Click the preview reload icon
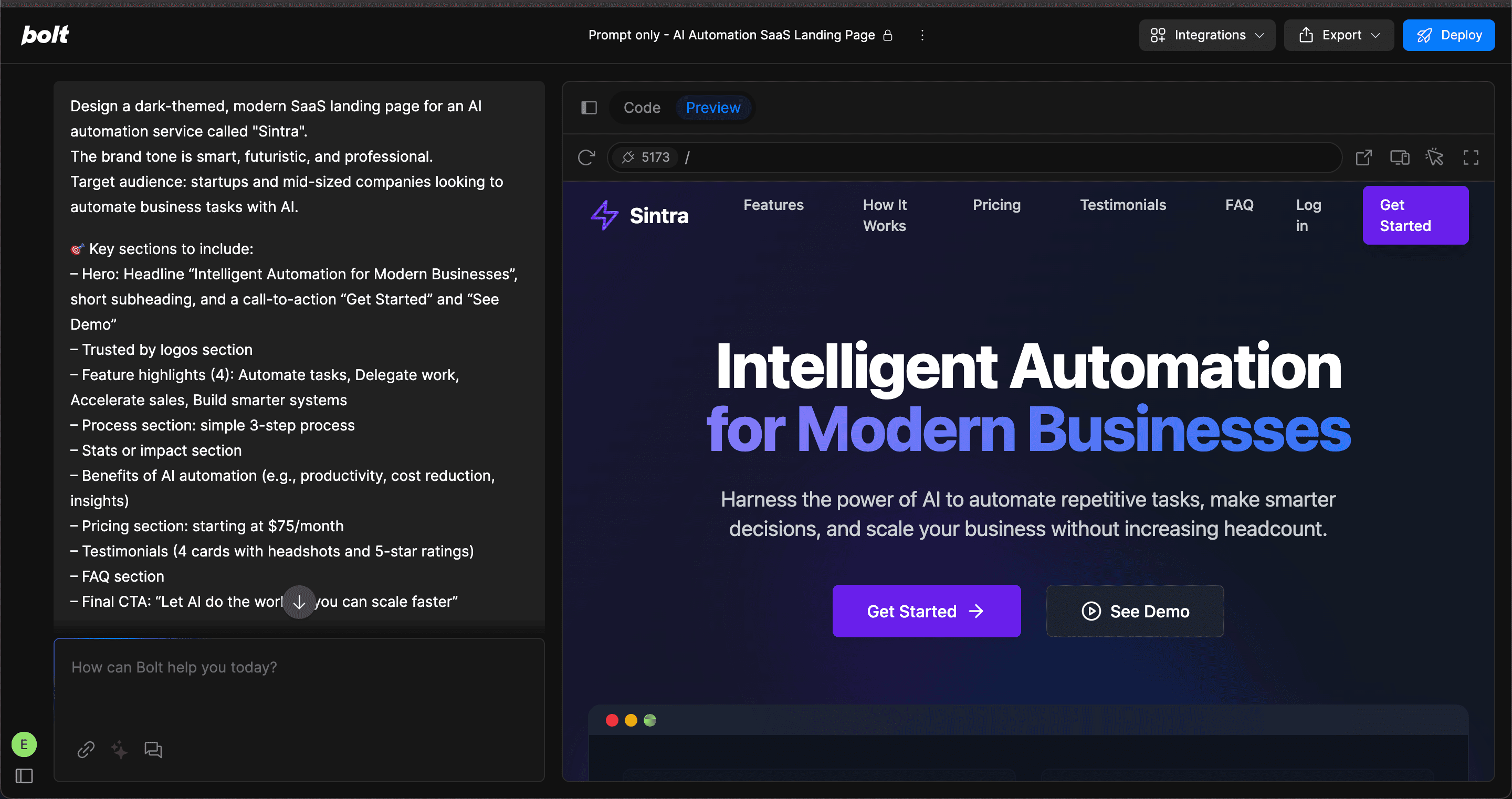1512x799 pixels. [x=586, y=157]
